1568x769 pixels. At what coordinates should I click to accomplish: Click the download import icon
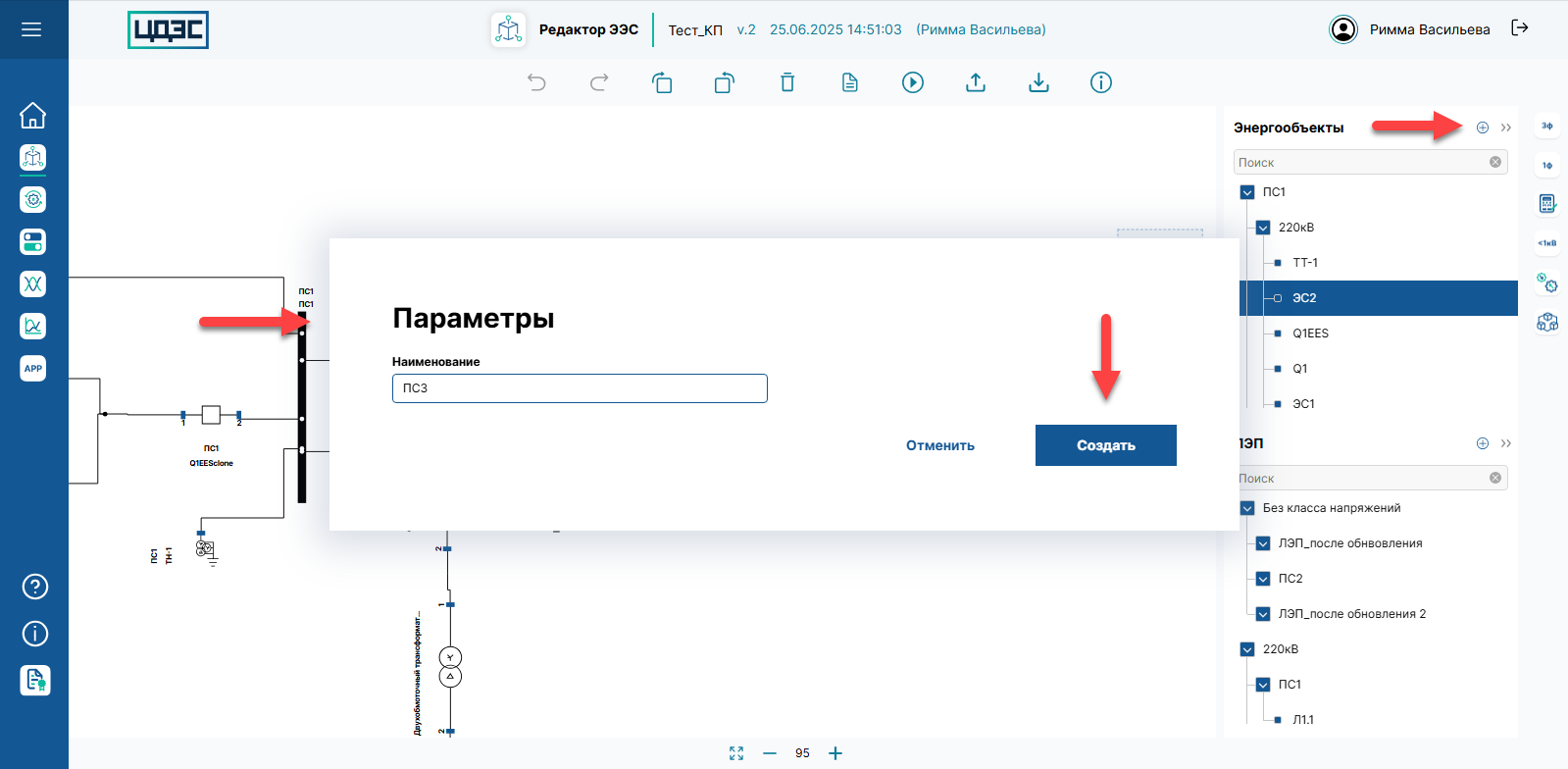click(x=1038, y=82)
